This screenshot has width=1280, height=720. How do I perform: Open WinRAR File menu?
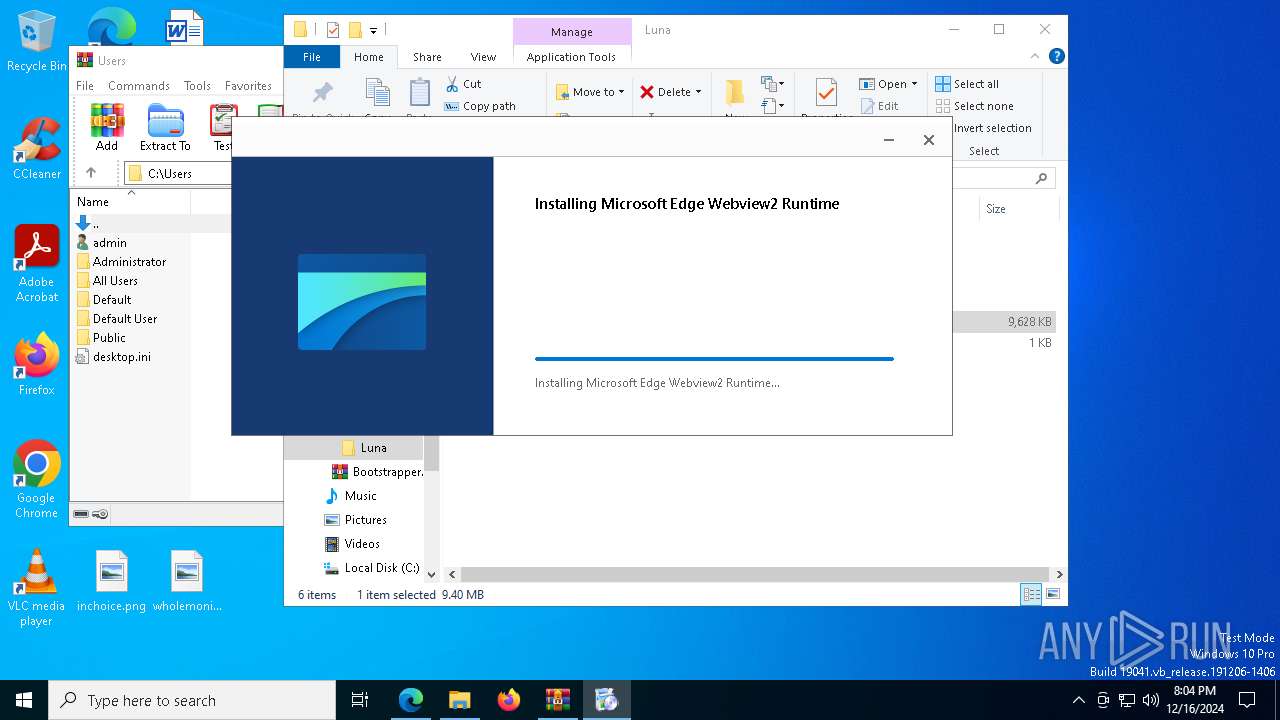pyautogui.click(x=85, y=86)
